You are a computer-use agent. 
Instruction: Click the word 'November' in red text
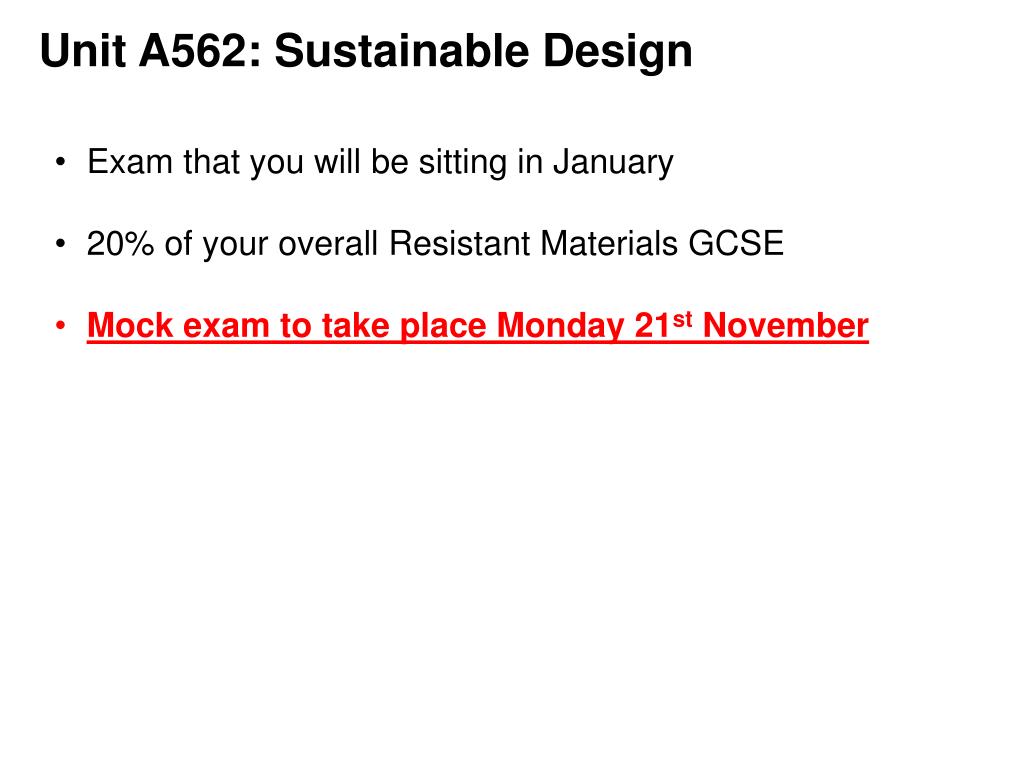[786, 325]
